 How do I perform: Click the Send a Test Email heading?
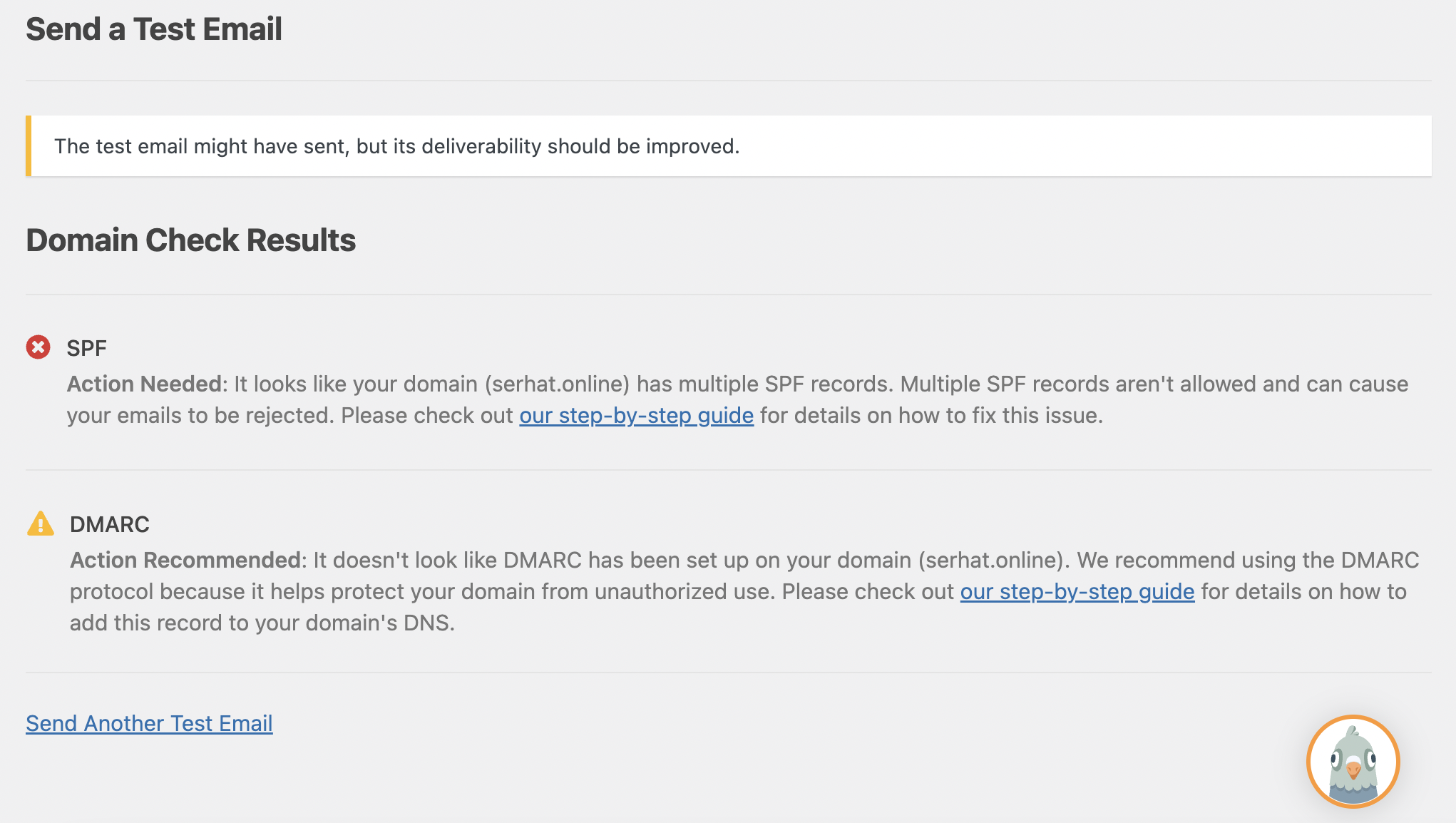(x=154, y=29)
